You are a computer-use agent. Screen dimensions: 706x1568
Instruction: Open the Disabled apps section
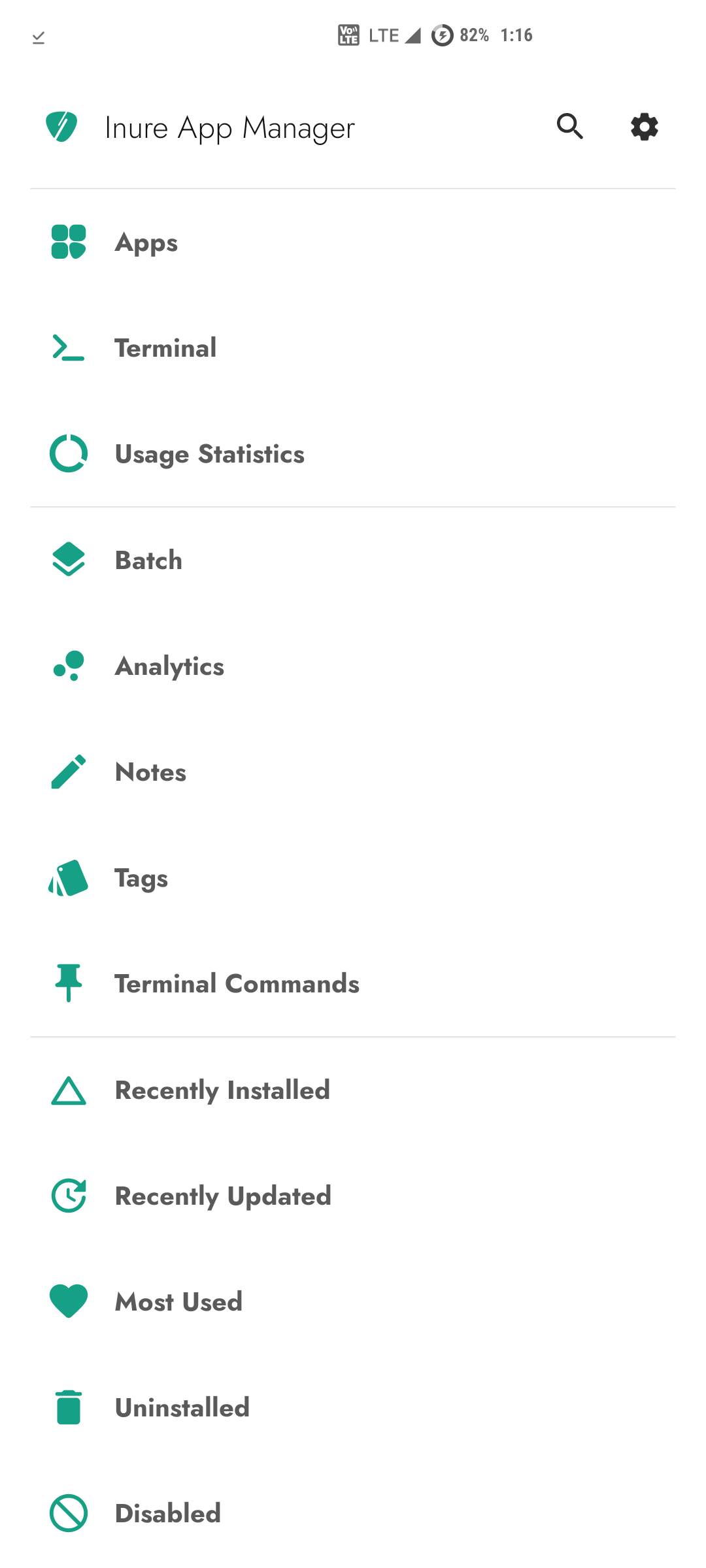(353, 1513)
